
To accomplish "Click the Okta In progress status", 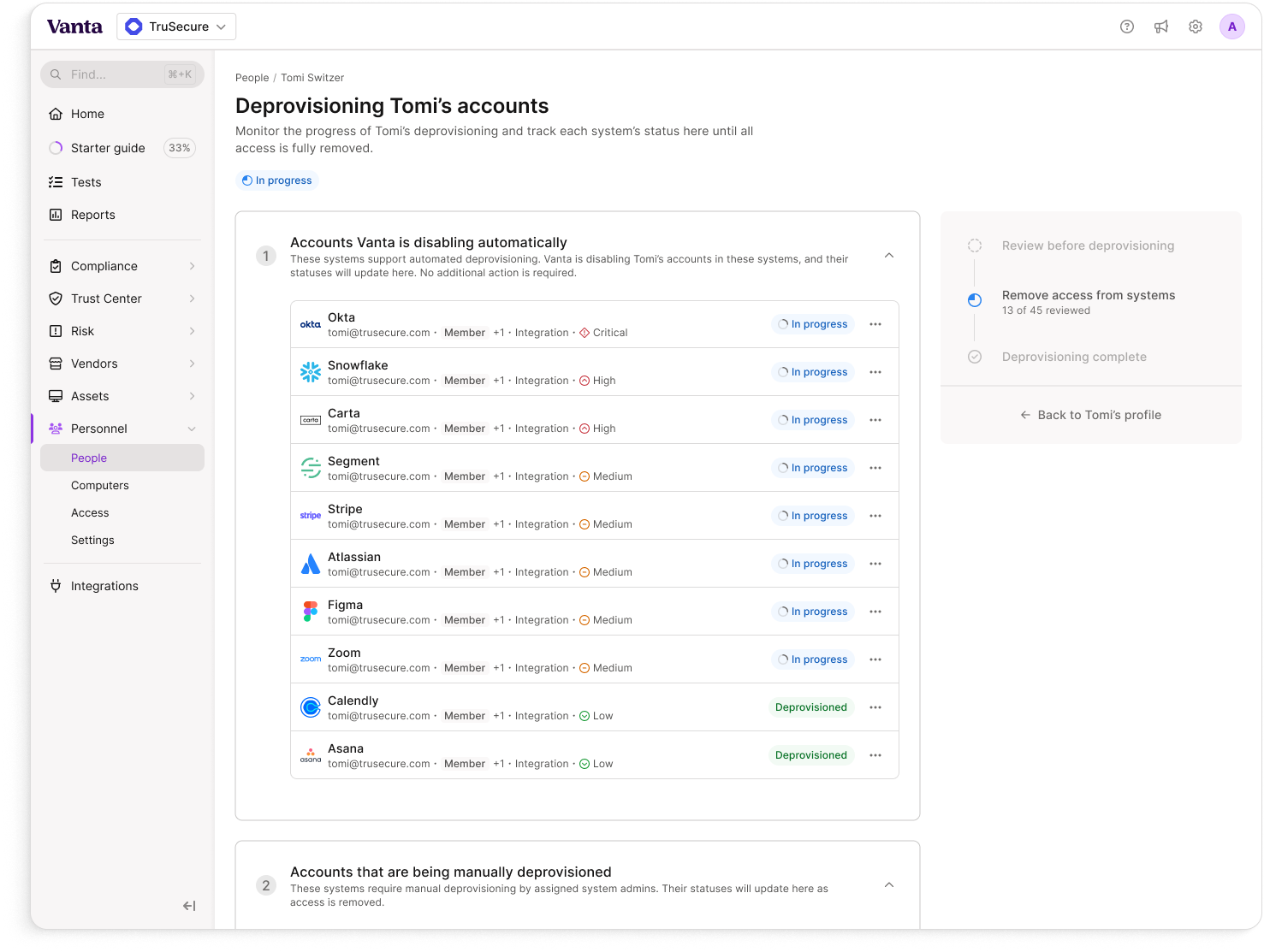I will click(812, 324).
